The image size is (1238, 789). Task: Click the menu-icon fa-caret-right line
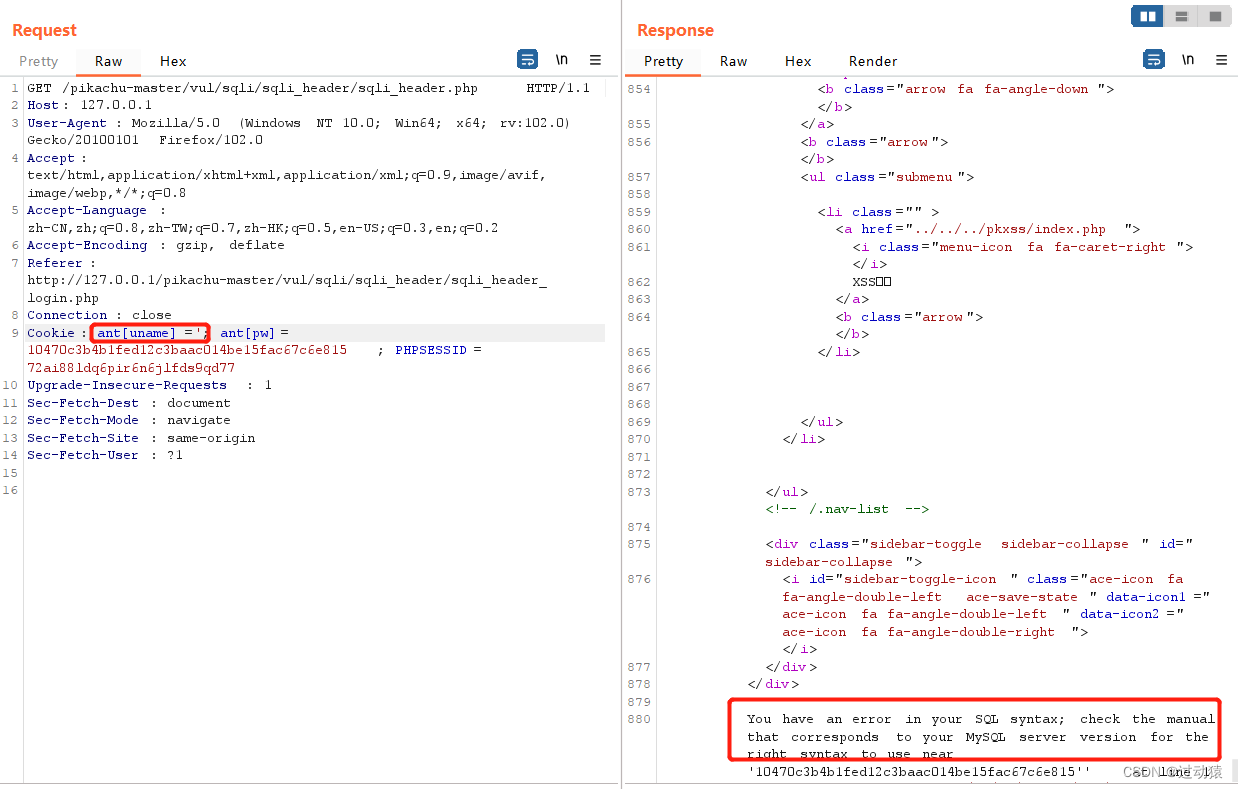point(1022,247)
